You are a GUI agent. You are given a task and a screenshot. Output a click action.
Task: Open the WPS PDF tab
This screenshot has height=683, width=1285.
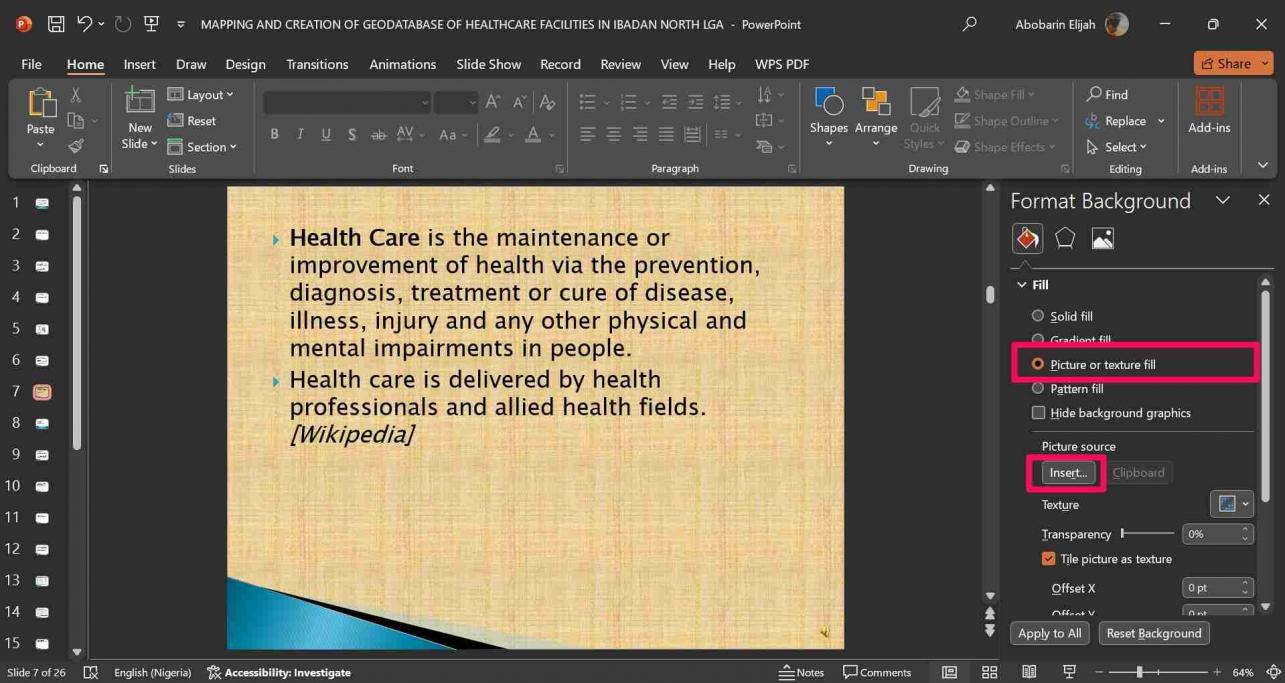pos(782,64)
